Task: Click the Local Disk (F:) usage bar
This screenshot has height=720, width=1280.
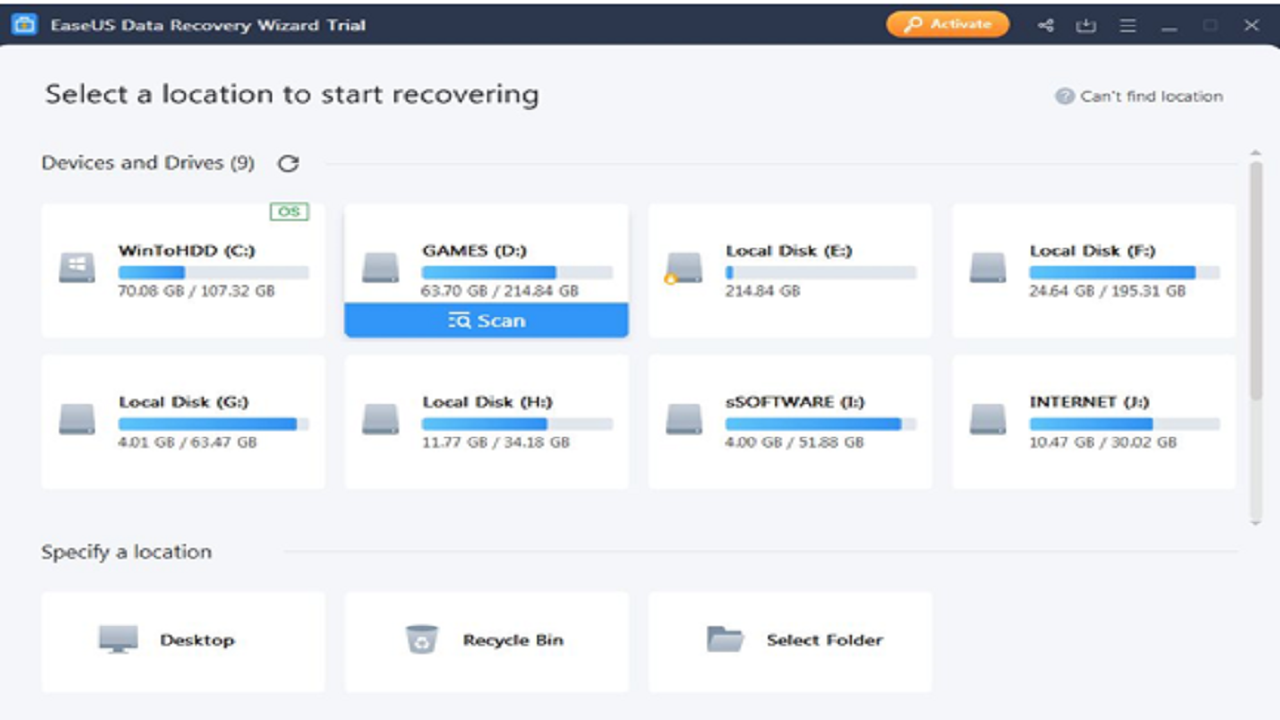Action: coord(1125,272)
